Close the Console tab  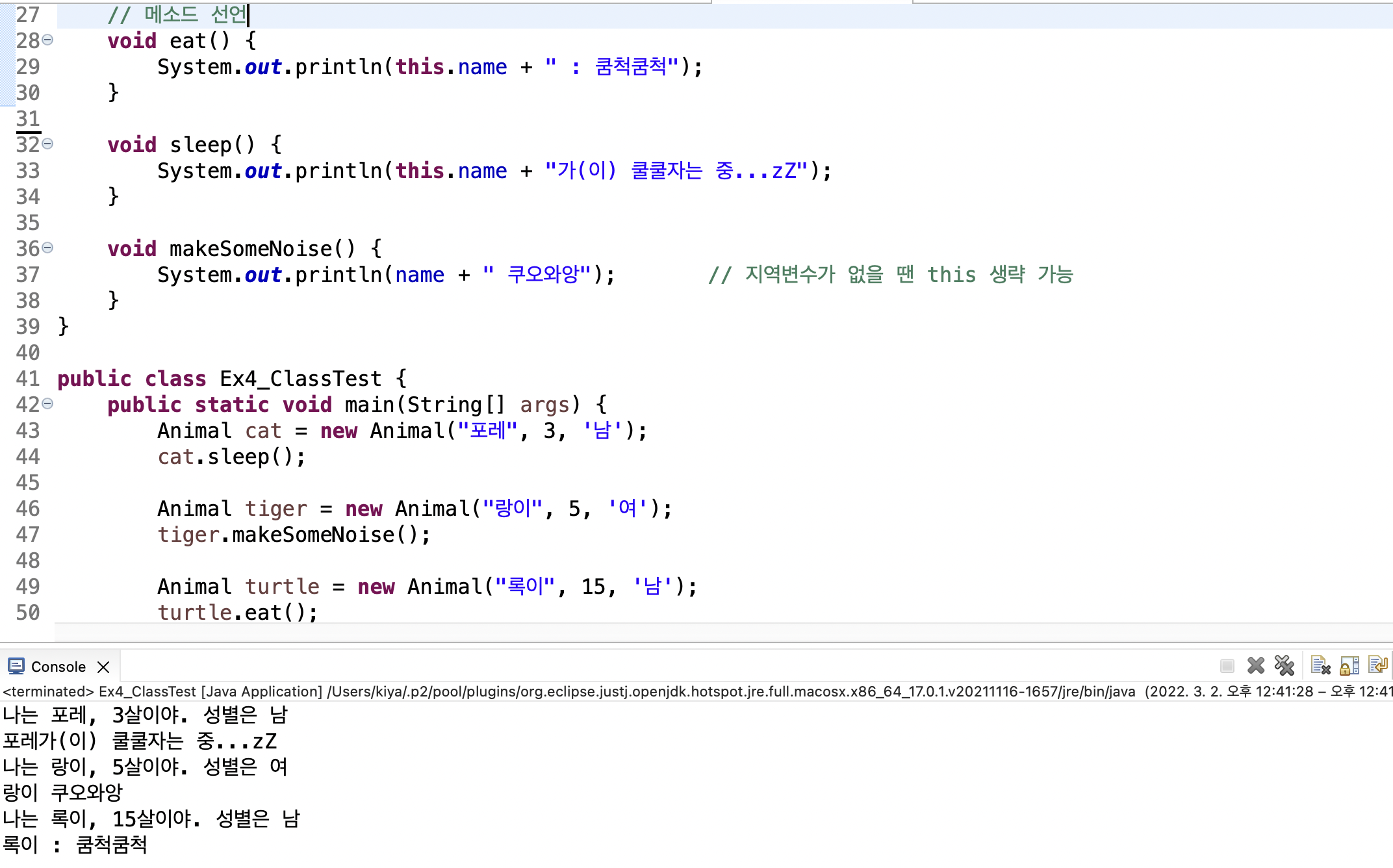(103, 667)
